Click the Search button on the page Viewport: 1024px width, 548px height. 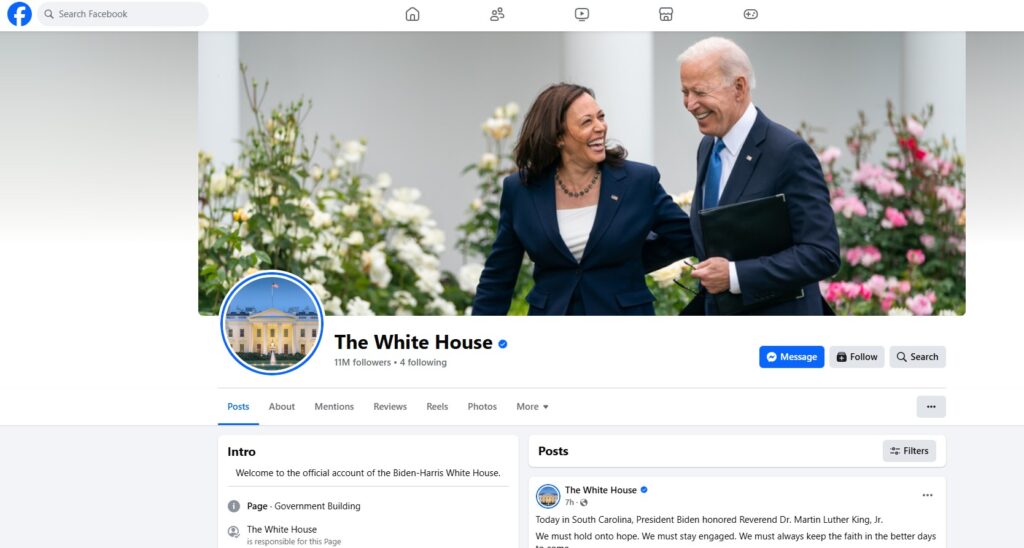click(917, 357)
